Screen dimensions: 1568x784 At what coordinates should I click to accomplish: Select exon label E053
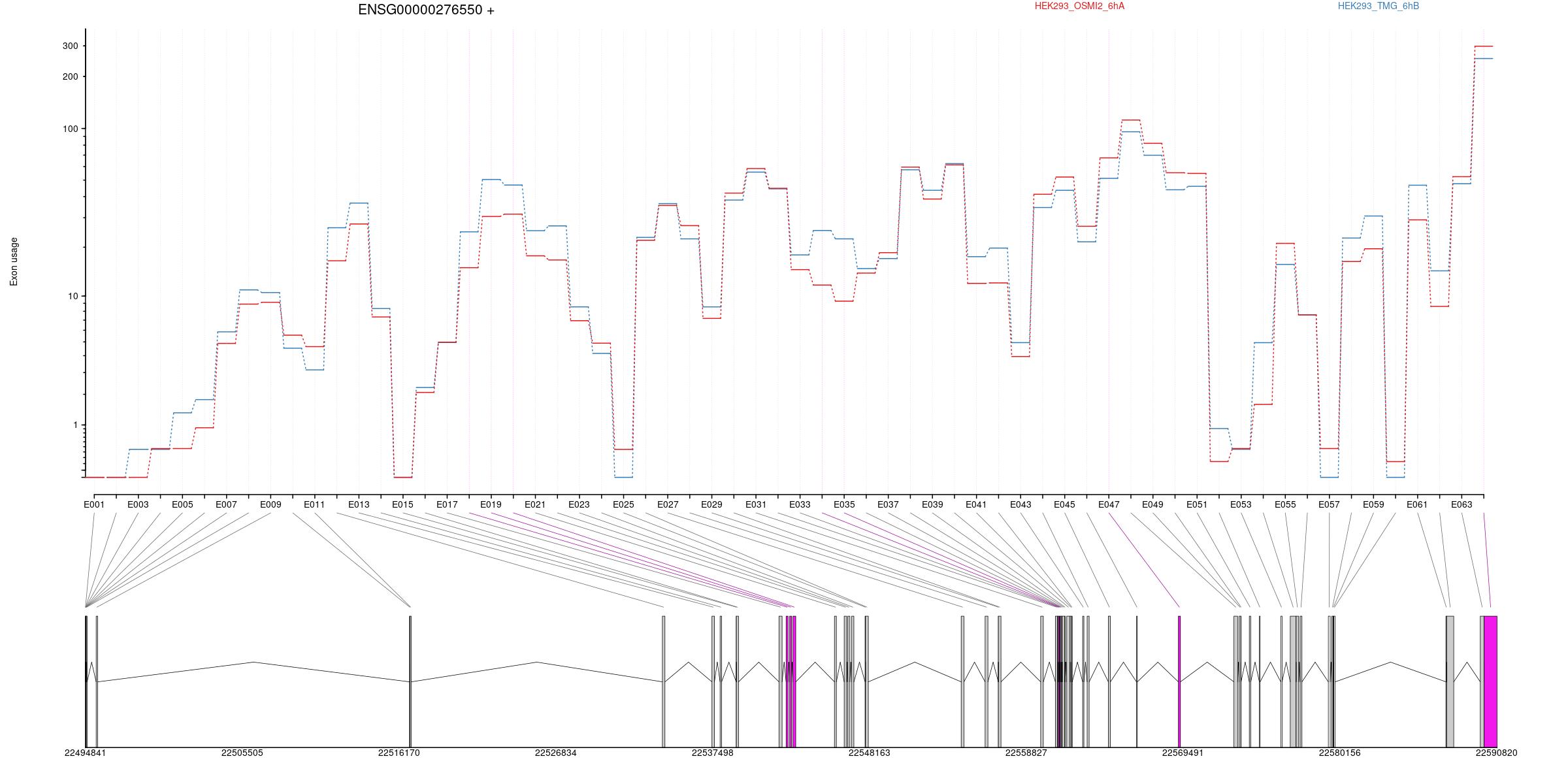pos(1241,504)
